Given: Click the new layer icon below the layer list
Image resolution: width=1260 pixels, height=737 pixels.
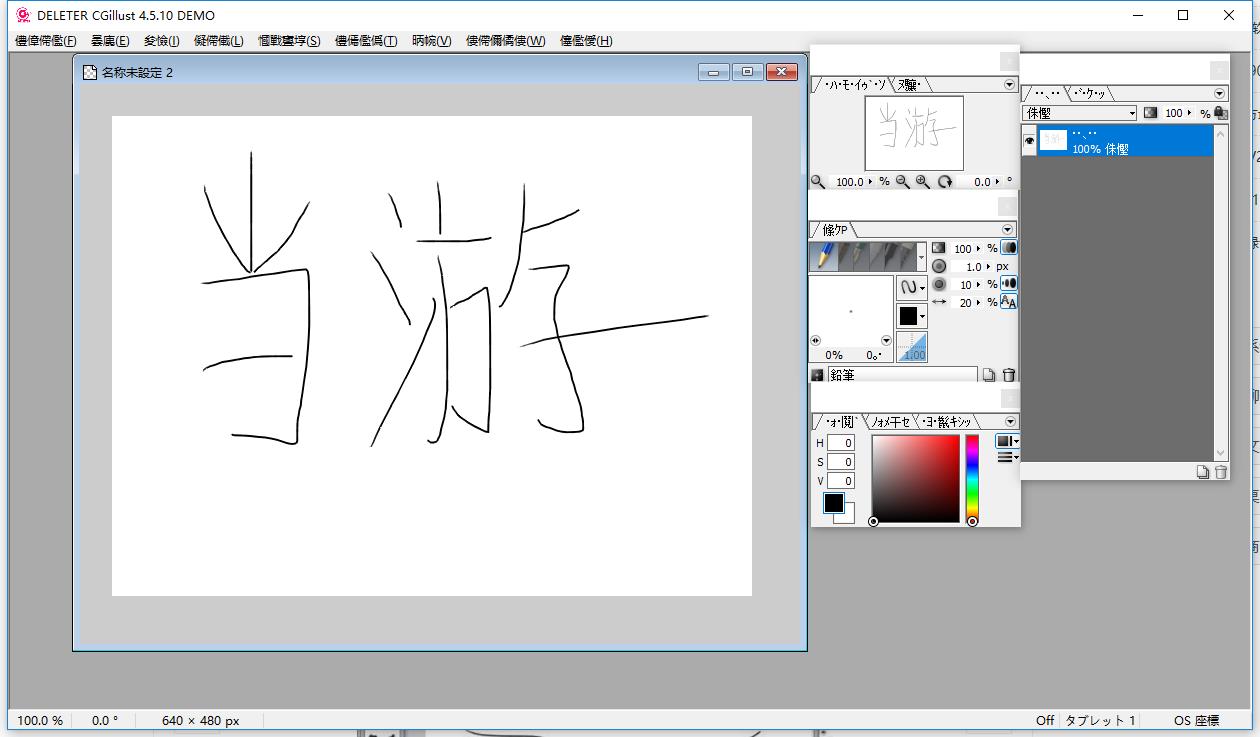Looking at the screenshot, I should pos(1203,472).
